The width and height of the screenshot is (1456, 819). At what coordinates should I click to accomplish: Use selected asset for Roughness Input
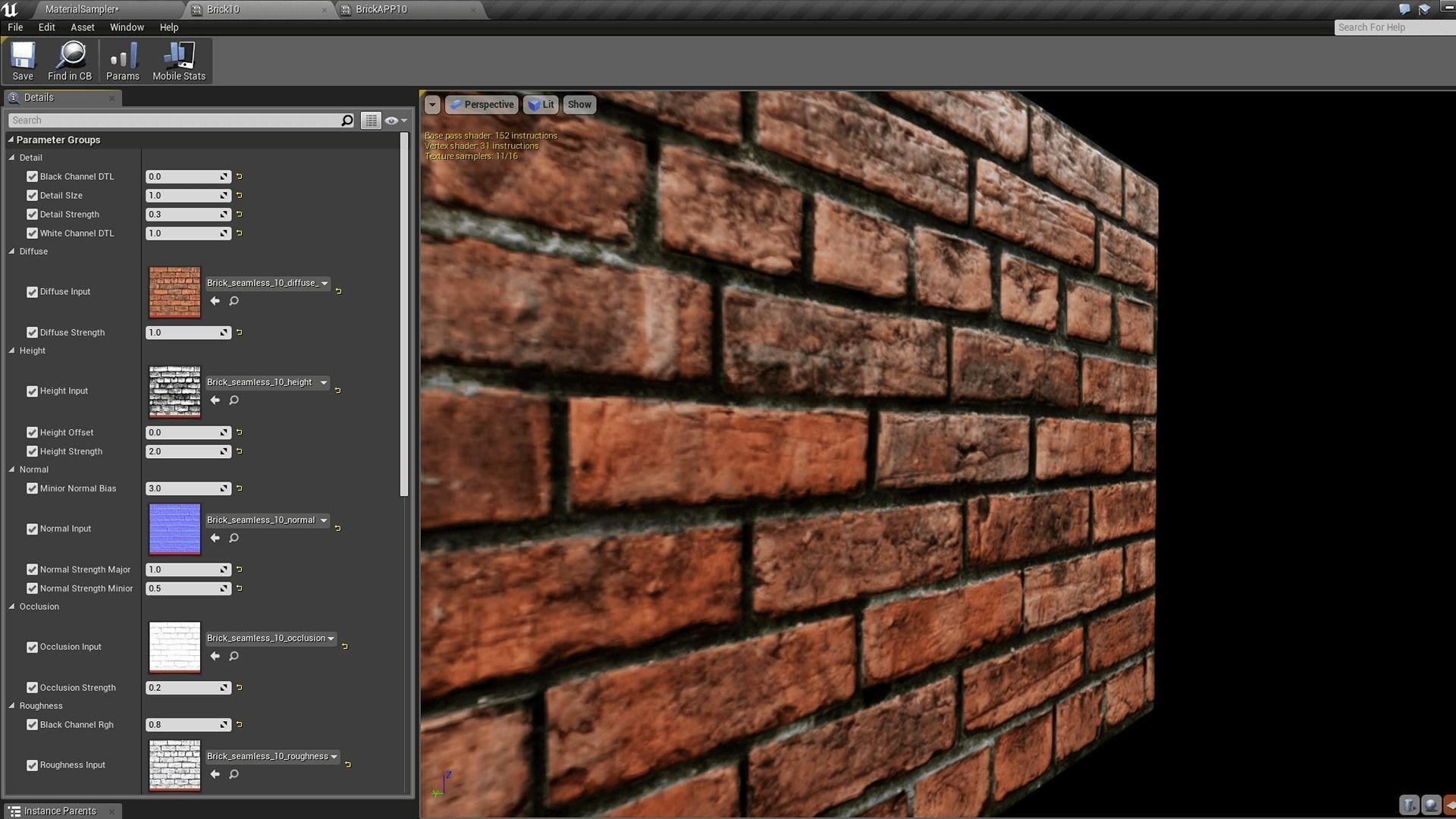coord(215,774)
